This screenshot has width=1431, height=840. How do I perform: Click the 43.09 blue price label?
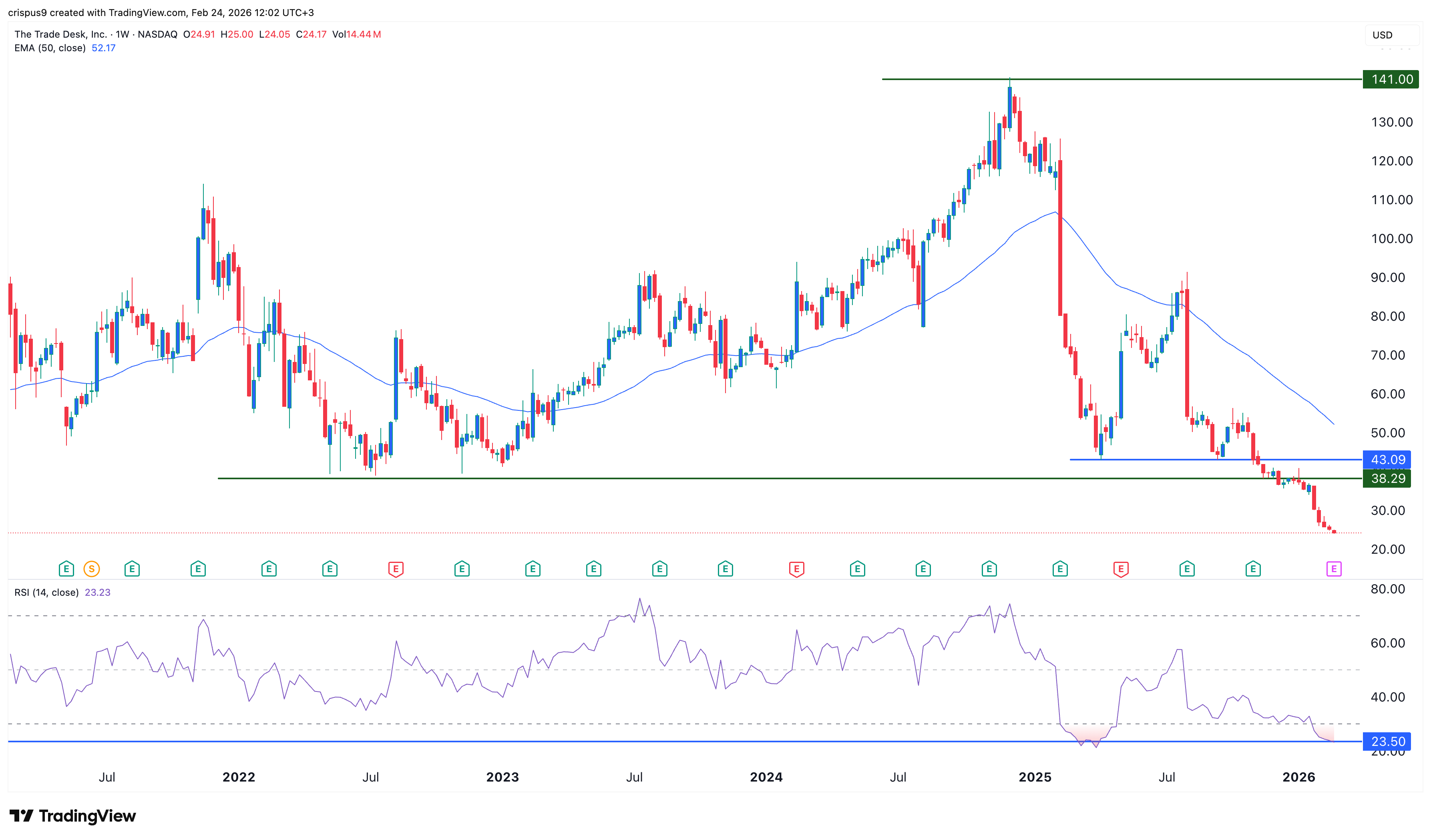tap(1387, 460)
